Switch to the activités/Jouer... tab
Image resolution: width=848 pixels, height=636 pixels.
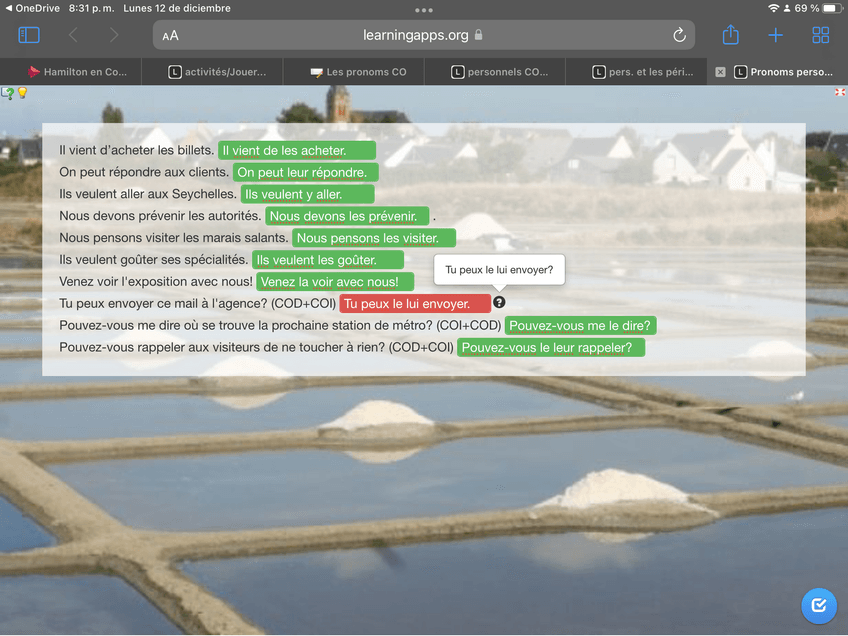click(x=213, y=72)
